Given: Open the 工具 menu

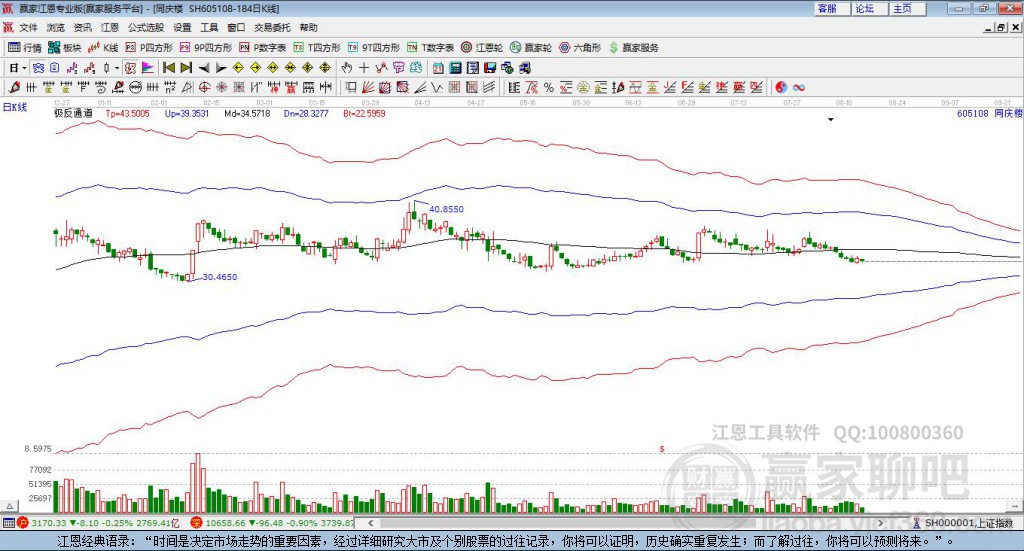Looking at the screenshot, I should point(209,27).
